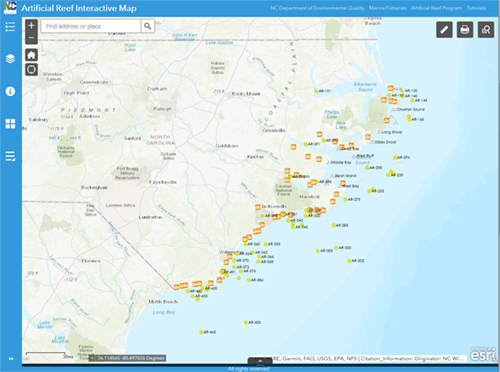The image size is (500, 372).
Task: Open the measurement tool with the ruler icon
Action: pos(444,30)
